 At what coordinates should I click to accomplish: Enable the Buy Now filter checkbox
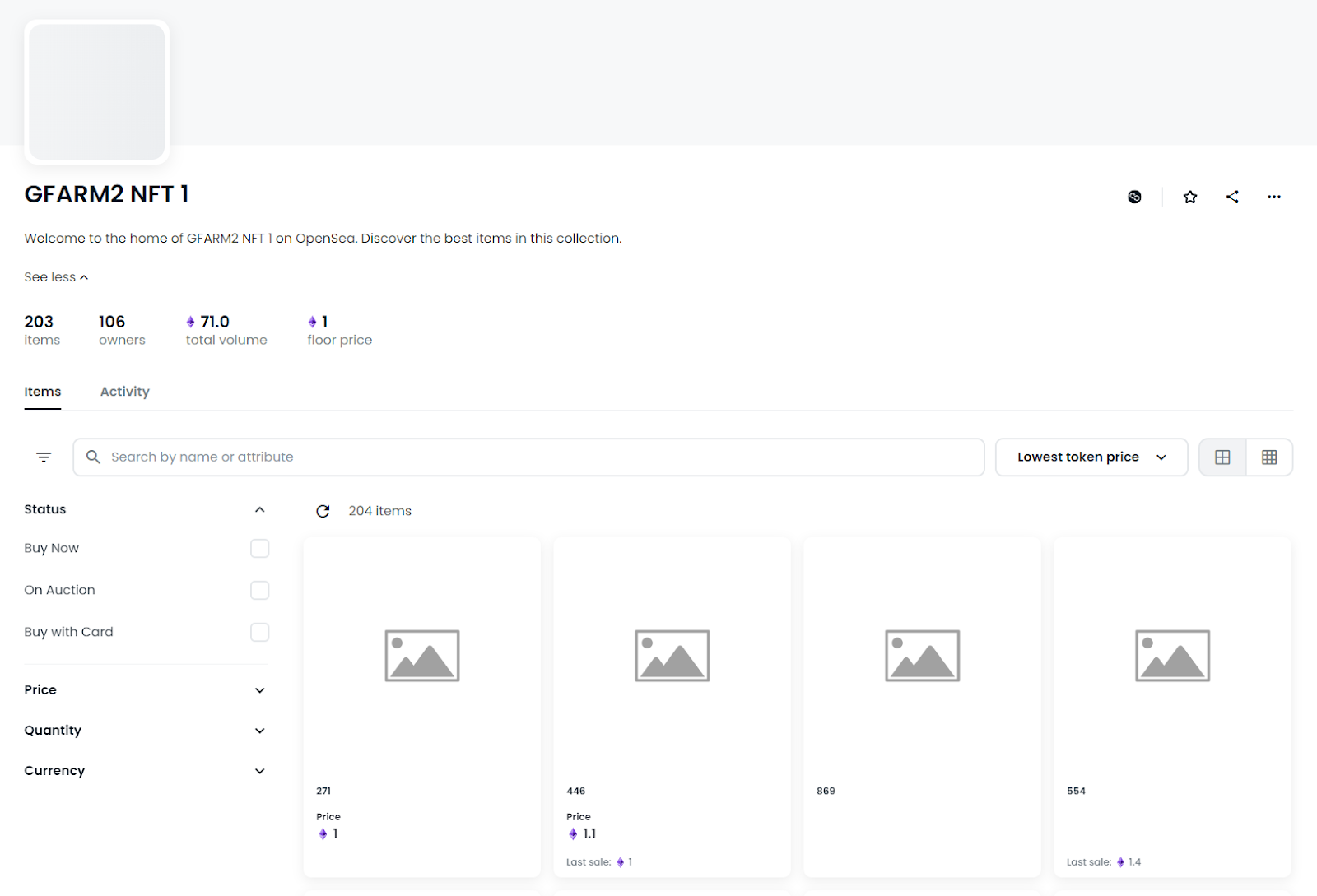(x=259, y=548)
